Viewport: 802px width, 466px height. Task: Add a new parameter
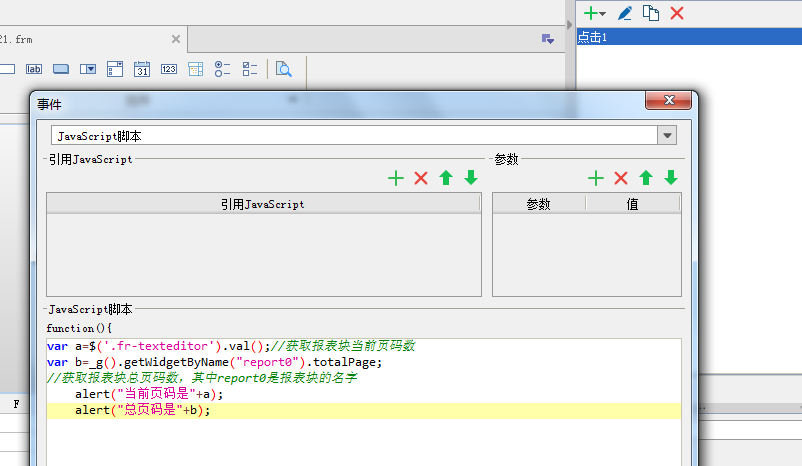pos(596,178)
